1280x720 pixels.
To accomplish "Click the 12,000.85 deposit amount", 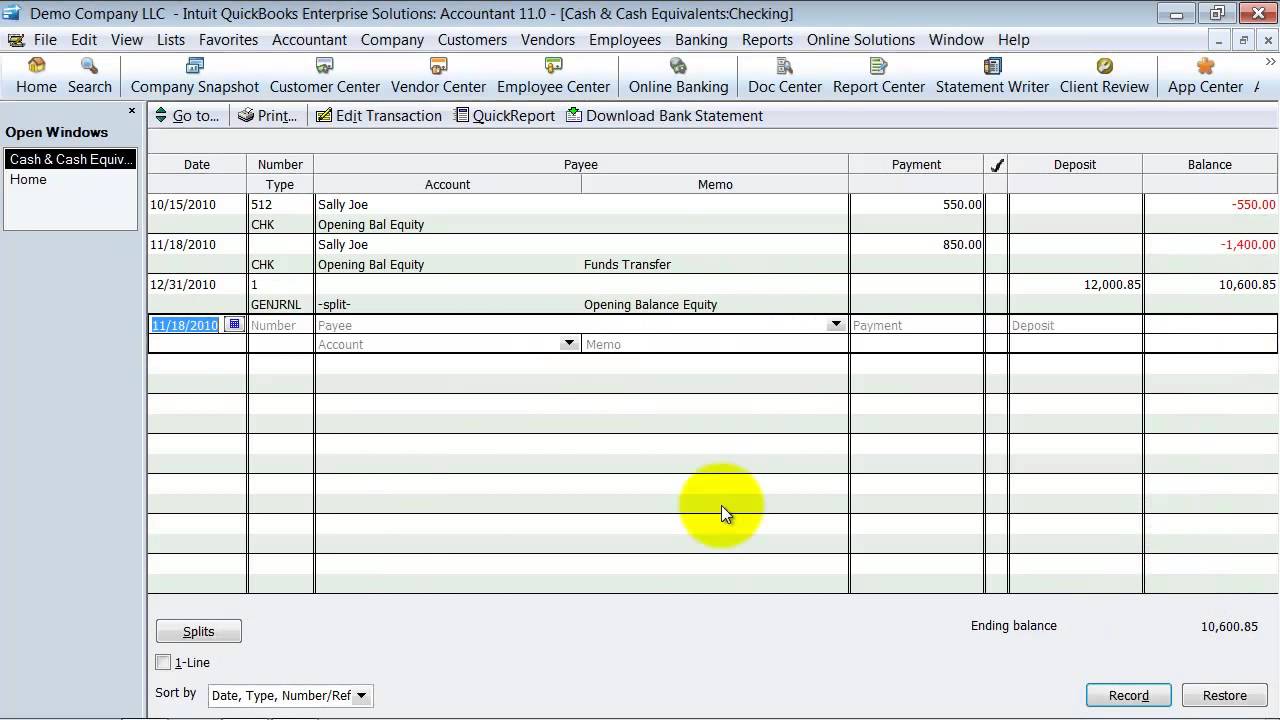I will click(x=1112, y=284).
